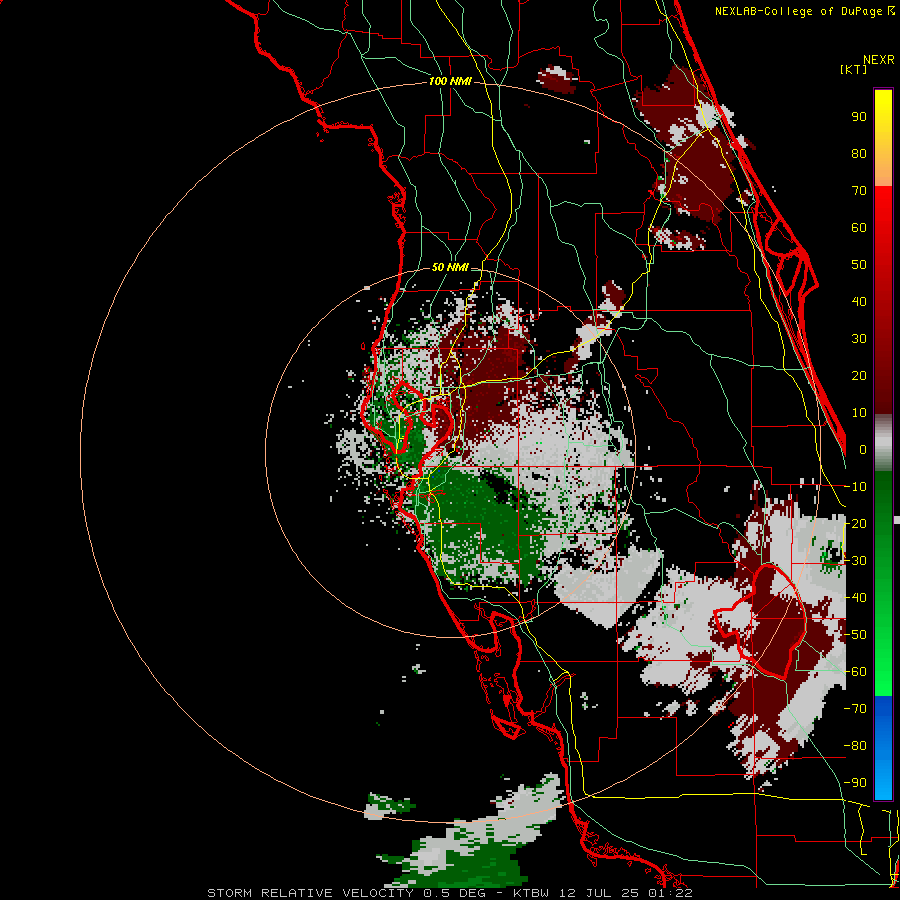Pick the gray segment at 0 on the scale

coord(883,443)
